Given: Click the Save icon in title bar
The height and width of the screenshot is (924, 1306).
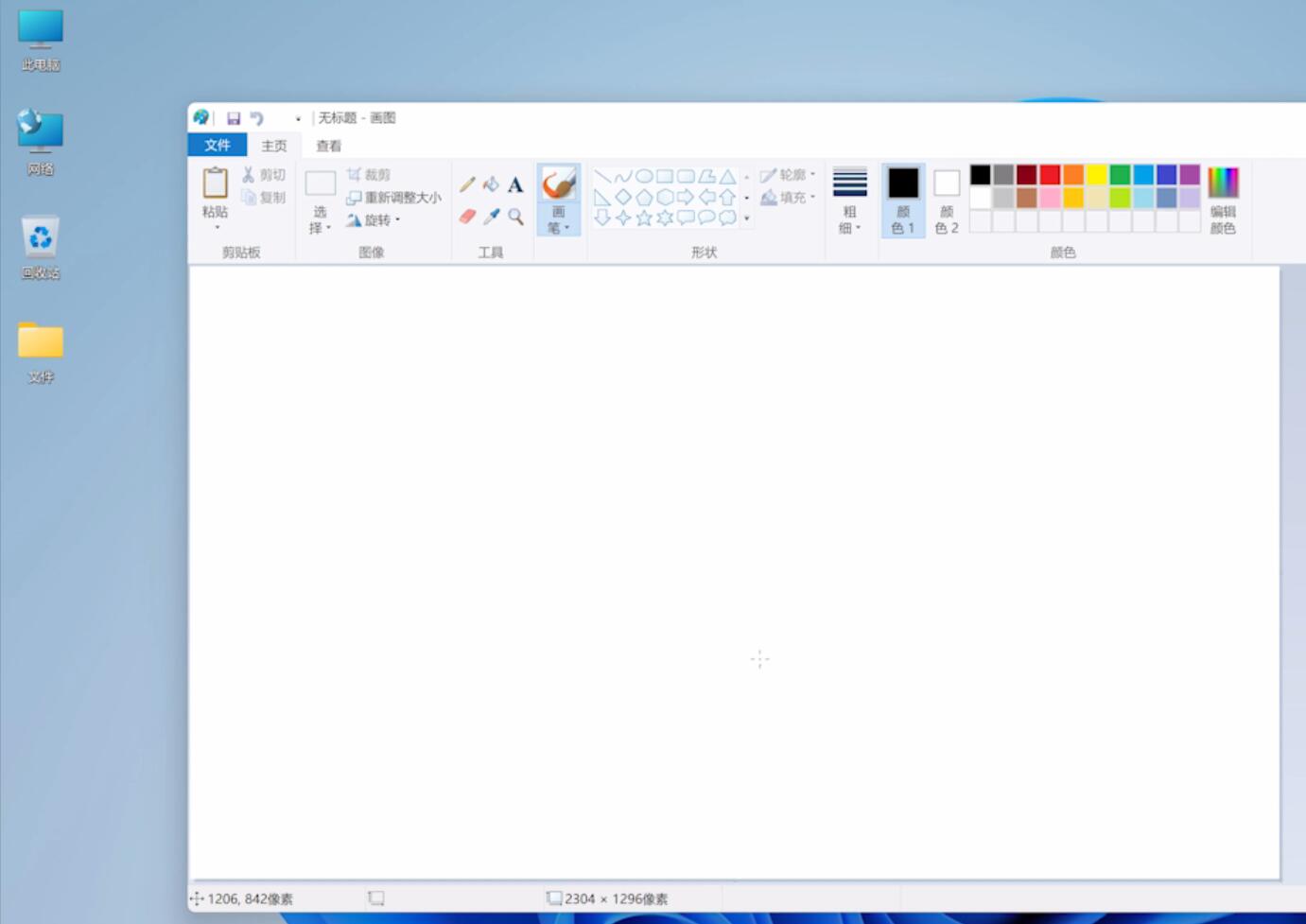Looking at the screenshot, I should coord(234,118).
